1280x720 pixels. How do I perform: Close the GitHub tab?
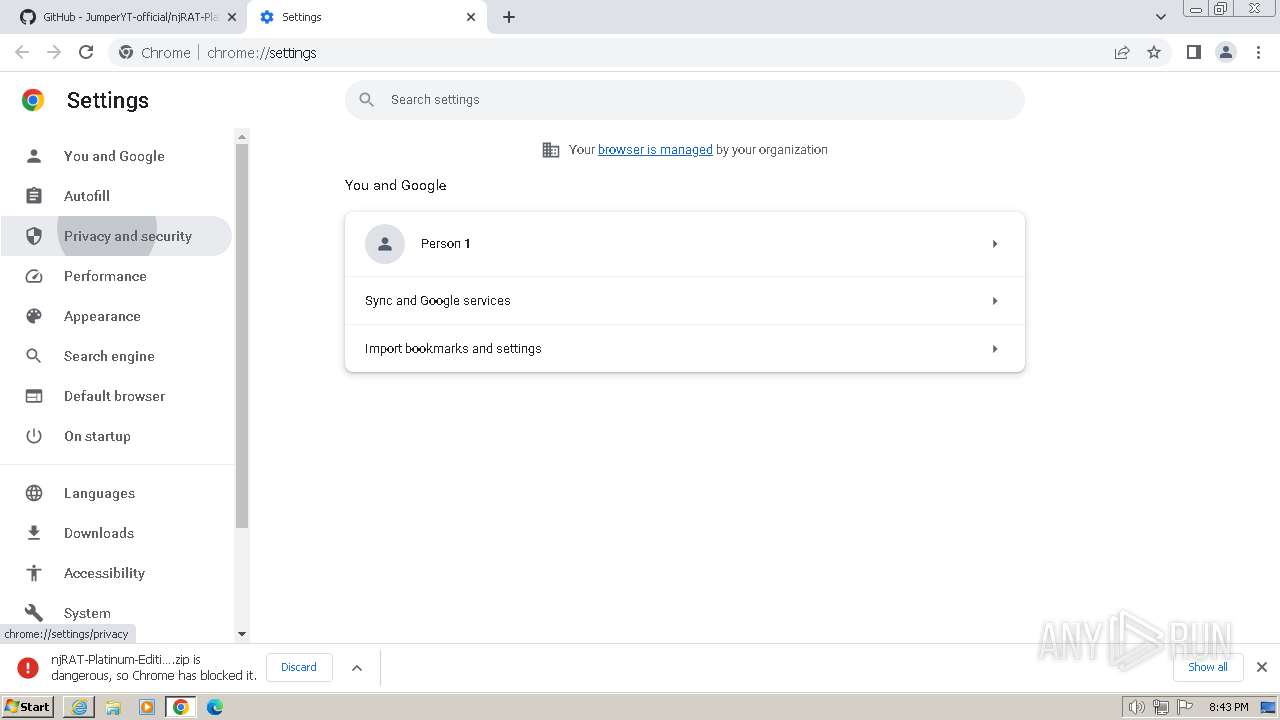(x=231, y=17)
